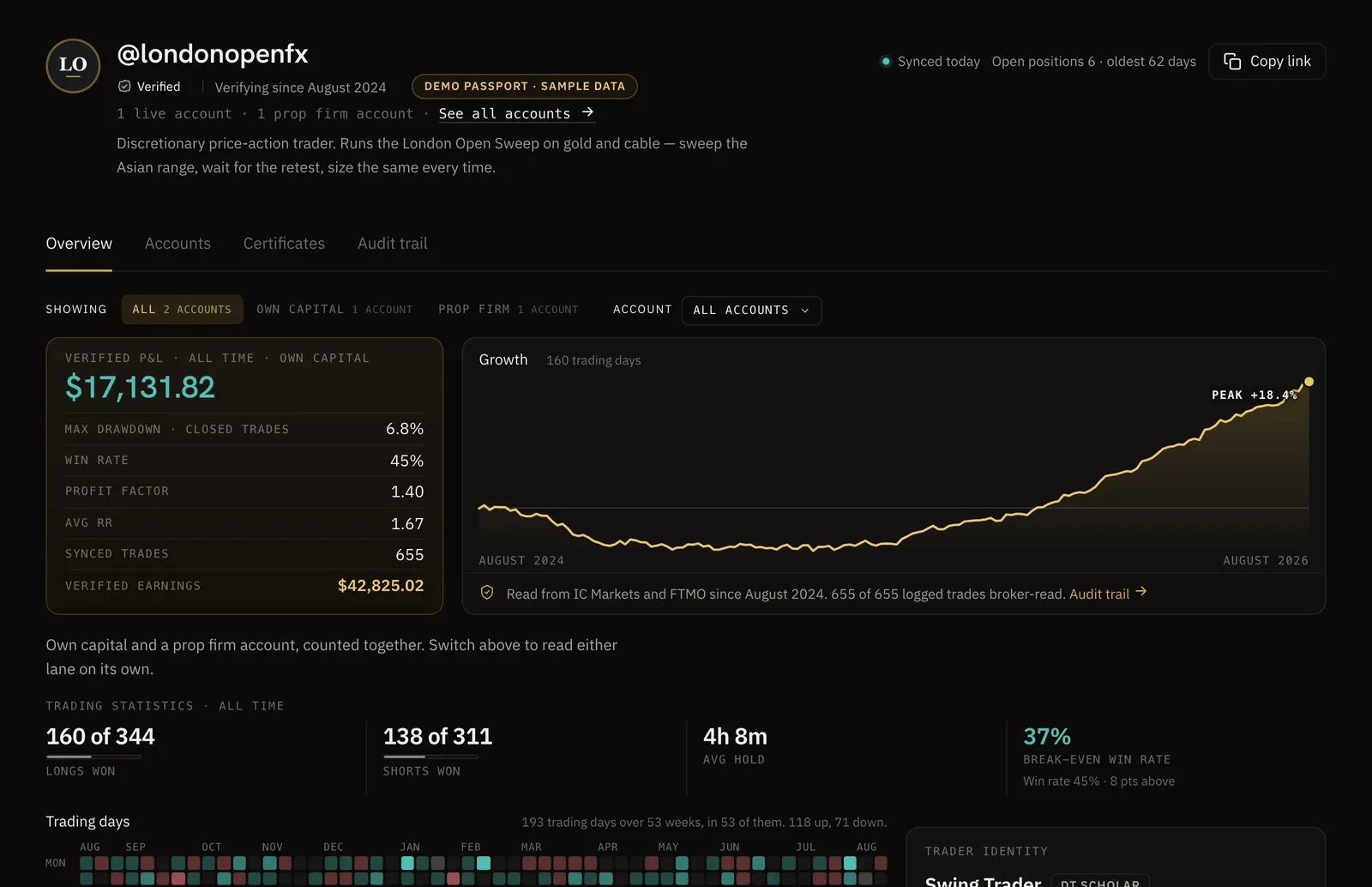Image resolution: width=1372 pixels, height=887 pixels.
Task: Click the LO profile avatar
Action: [73, 65]
